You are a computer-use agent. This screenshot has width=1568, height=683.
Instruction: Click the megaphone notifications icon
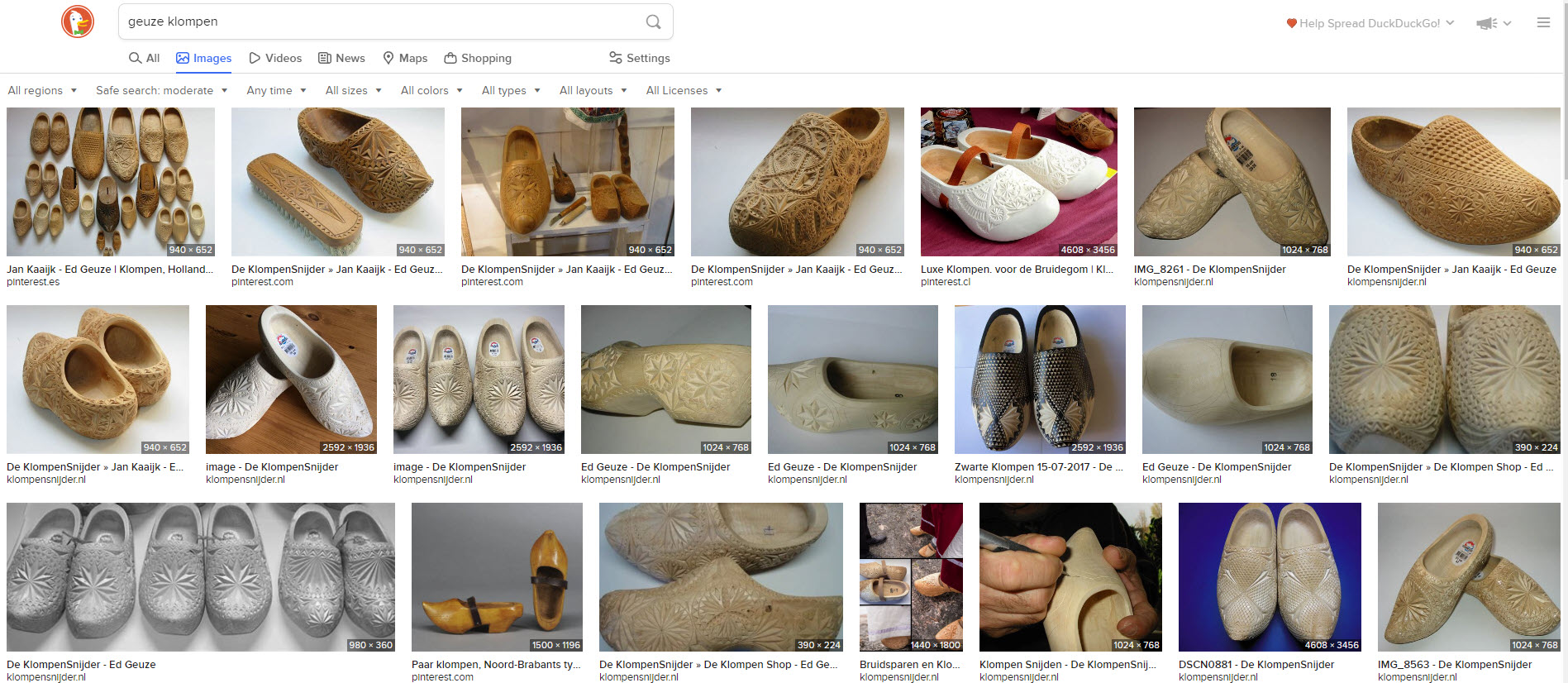click(1486, 23)
